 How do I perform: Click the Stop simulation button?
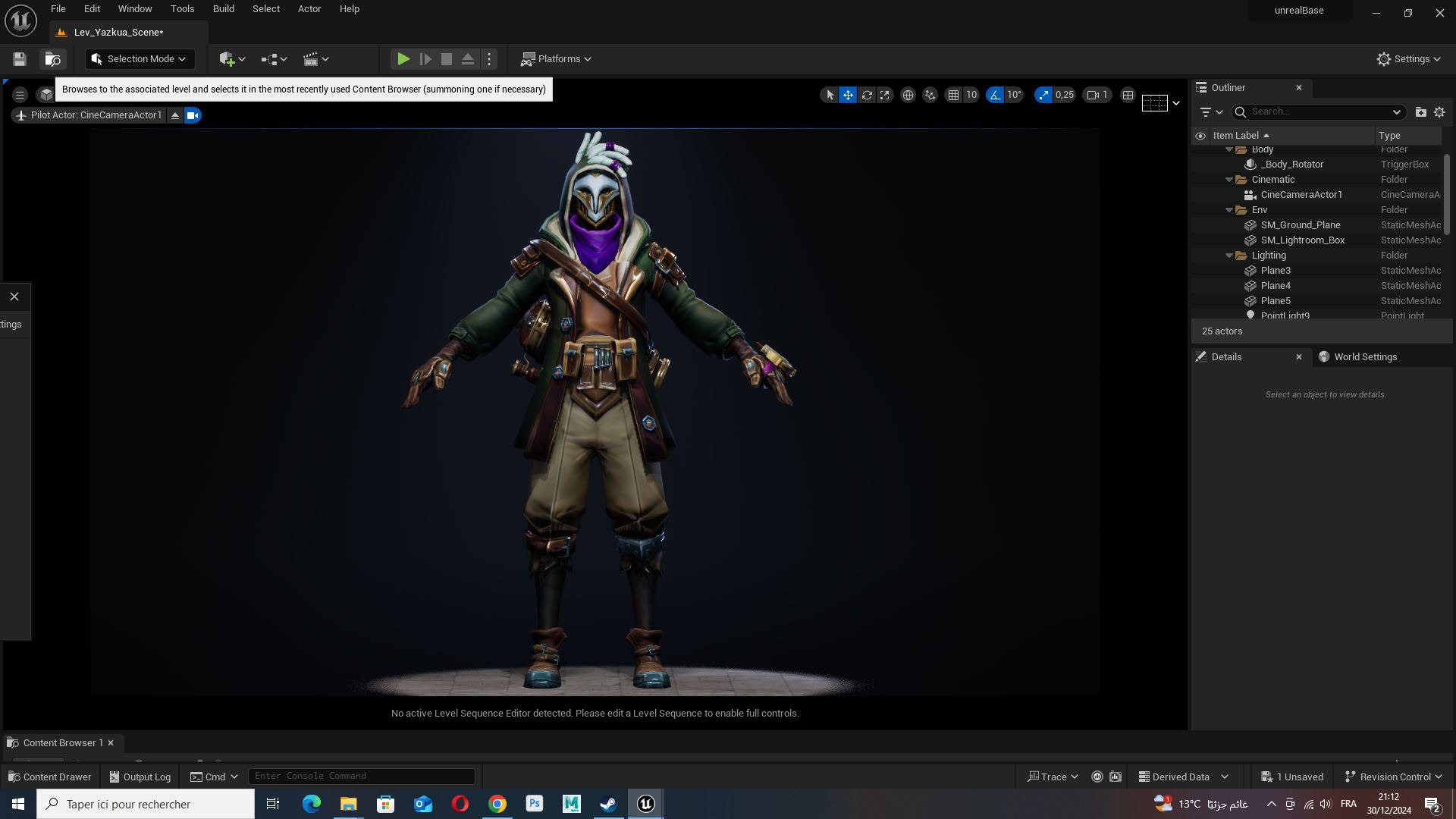point(447,59)
